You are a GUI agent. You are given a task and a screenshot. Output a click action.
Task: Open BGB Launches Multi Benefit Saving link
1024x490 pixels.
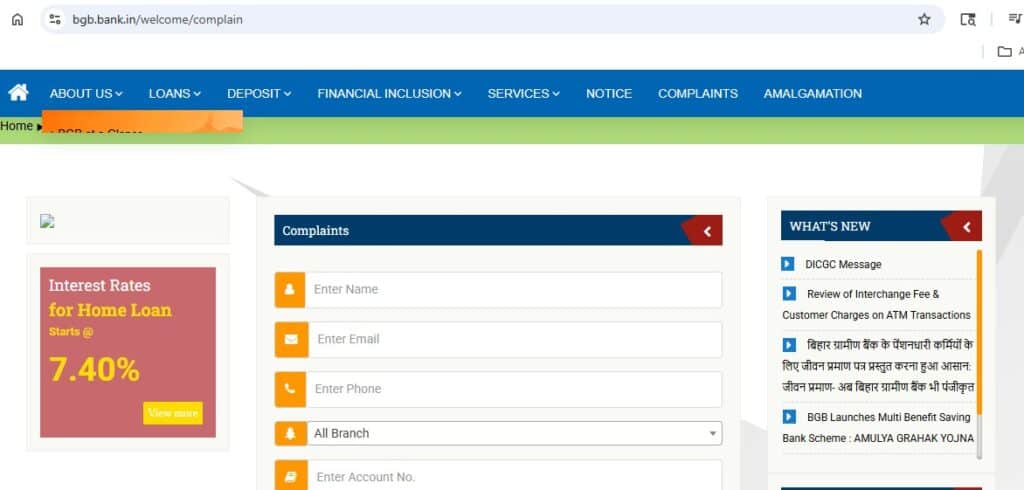click(x=878, y=427)
